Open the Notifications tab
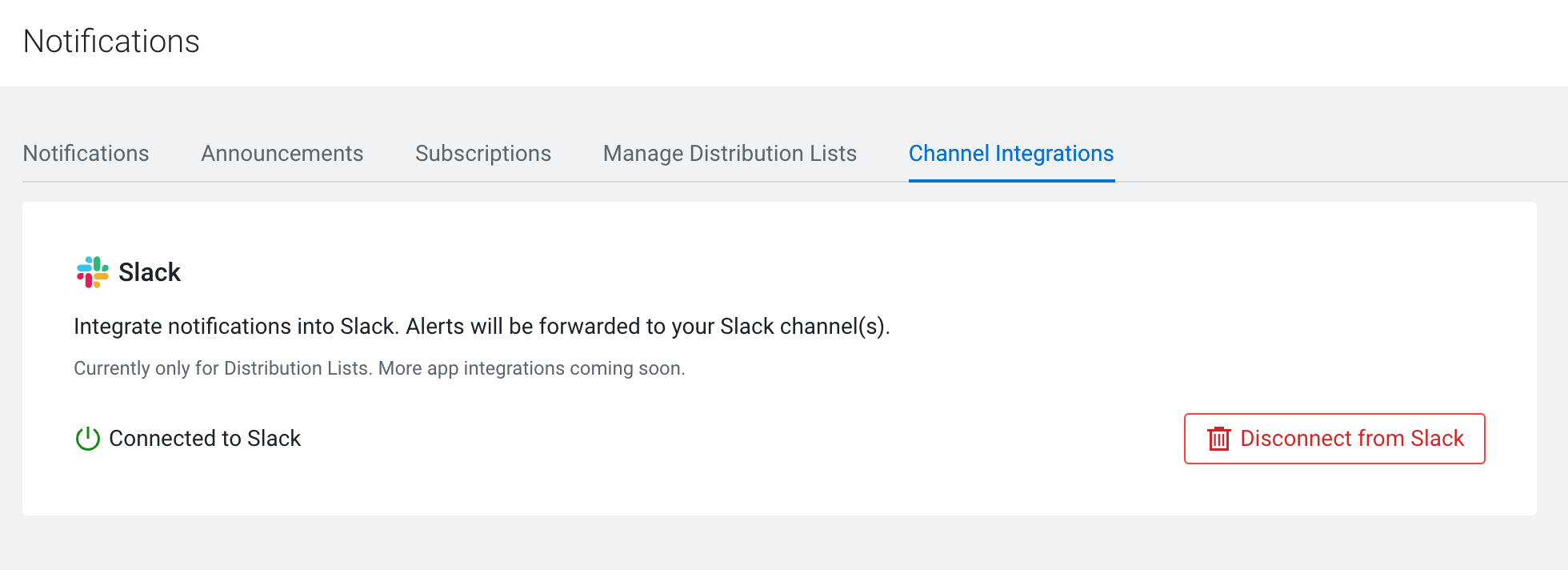1568x570 pixels. tap(86, 154)
